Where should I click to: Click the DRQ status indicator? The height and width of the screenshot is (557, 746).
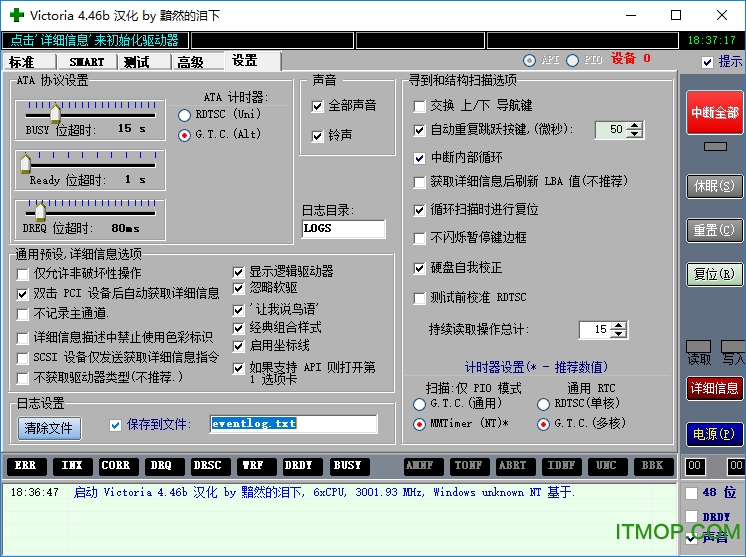click(x=162, y=465)
